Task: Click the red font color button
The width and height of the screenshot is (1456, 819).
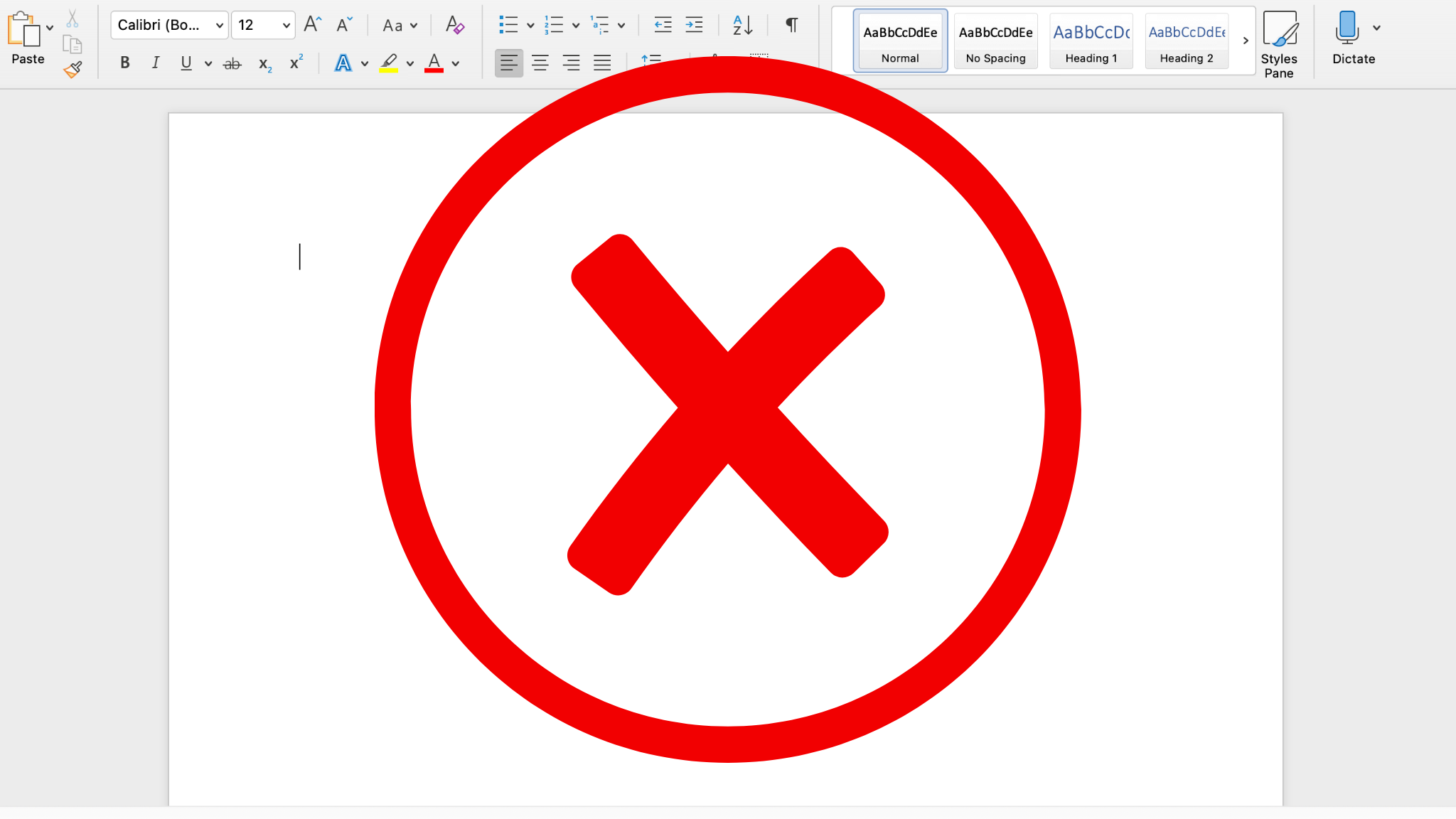Action: 434,63
